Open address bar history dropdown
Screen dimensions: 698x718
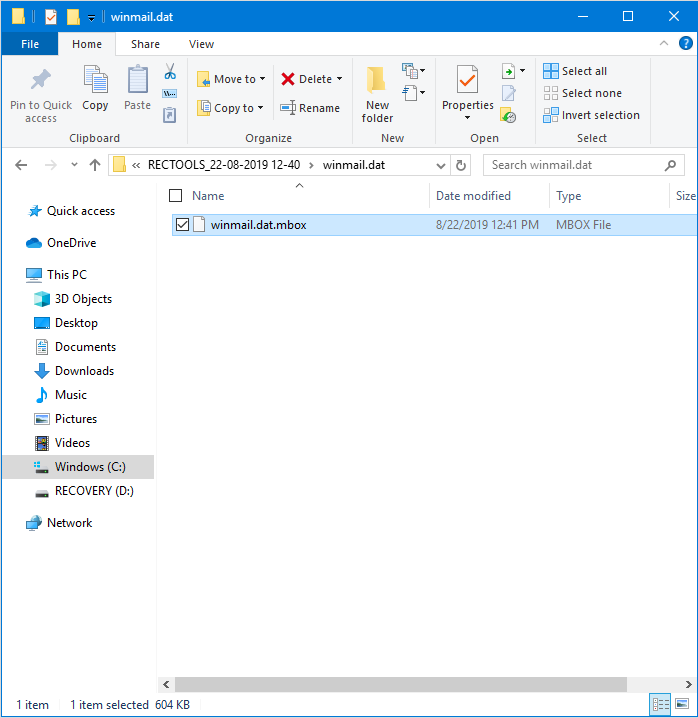click(441, 165)
